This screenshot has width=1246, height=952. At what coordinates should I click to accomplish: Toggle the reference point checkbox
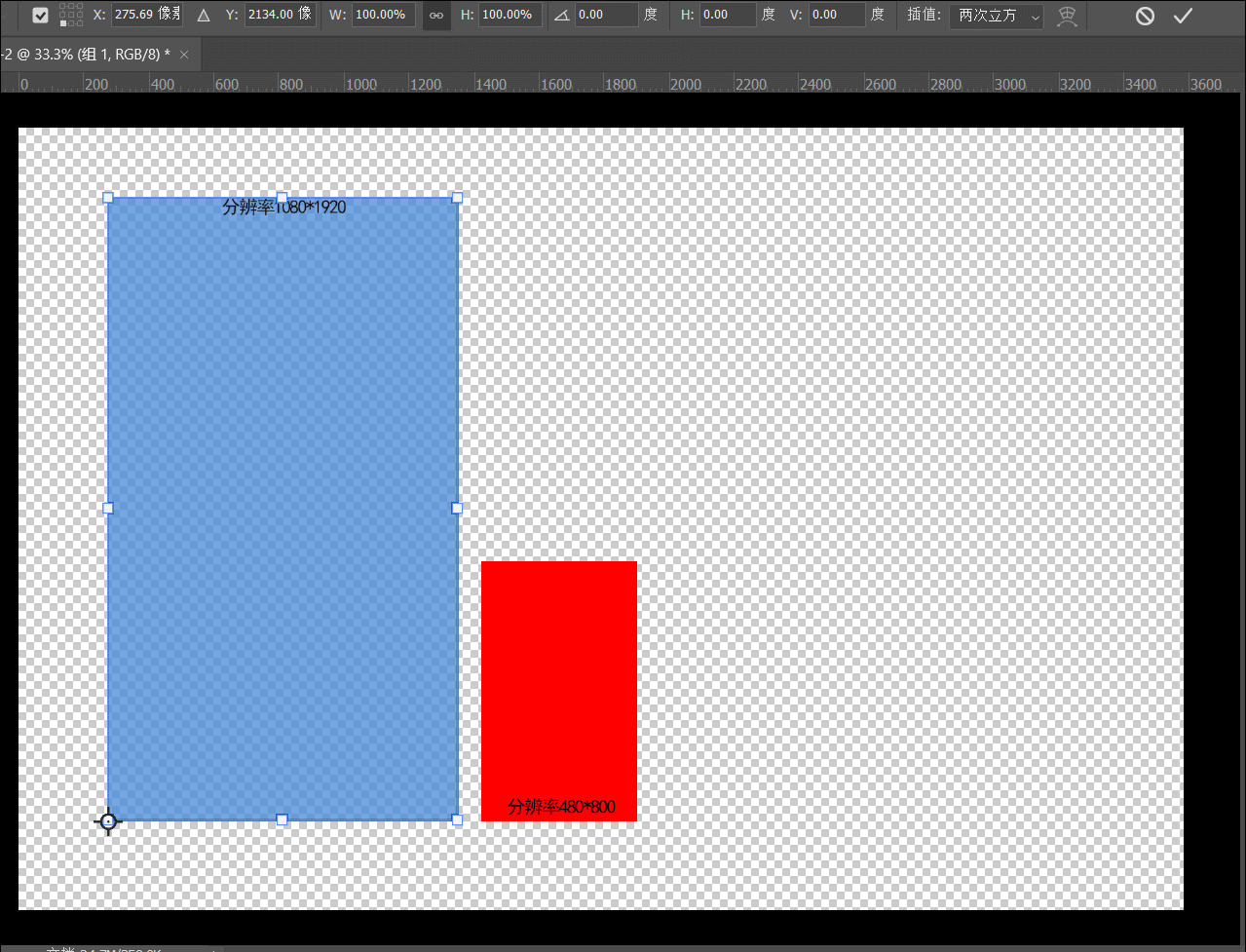40,16
